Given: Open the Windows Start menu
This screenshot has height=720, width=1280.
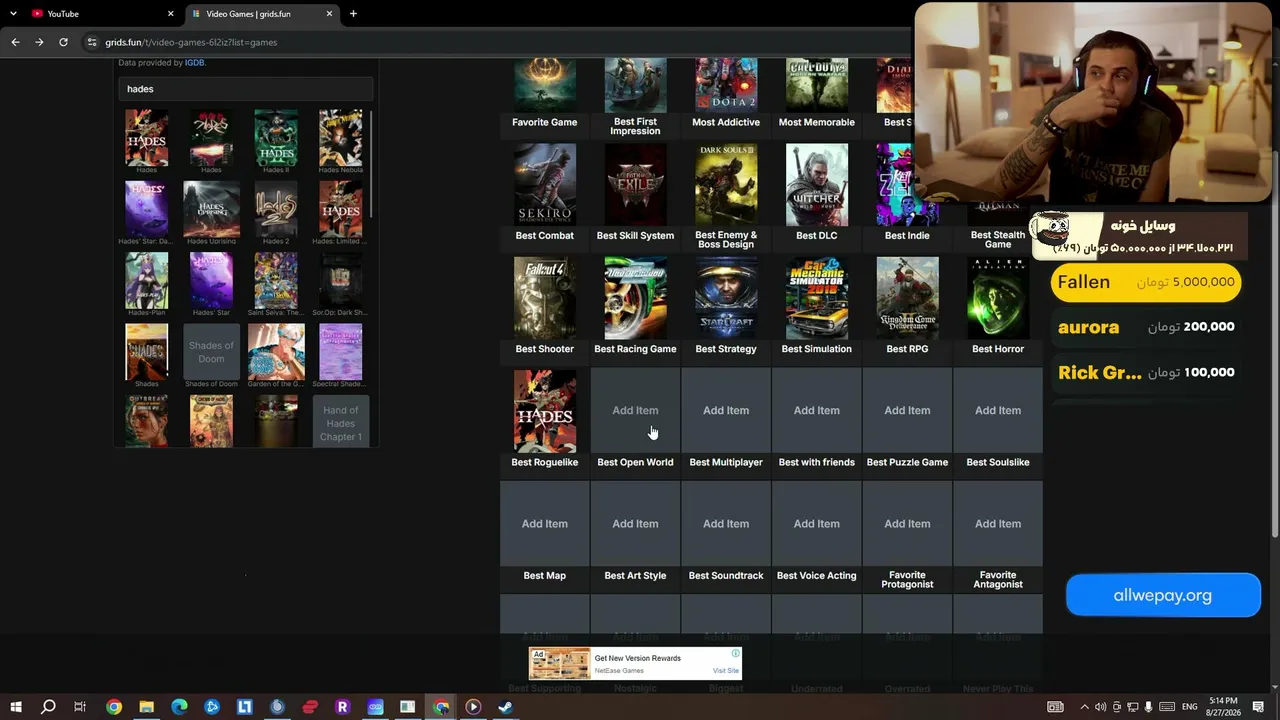Looking at the screenshot, I should coord(16,707).
